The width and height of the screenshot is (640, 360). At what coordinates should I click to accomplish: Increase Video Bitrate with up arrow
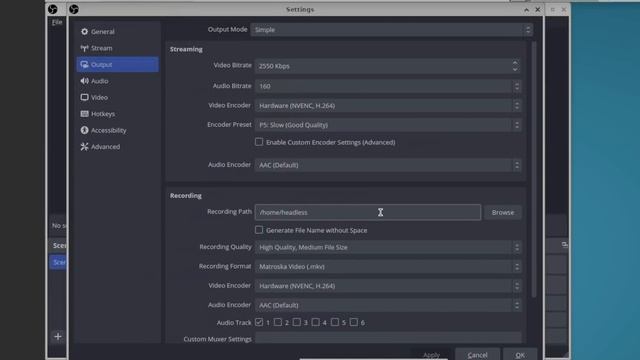515,62
